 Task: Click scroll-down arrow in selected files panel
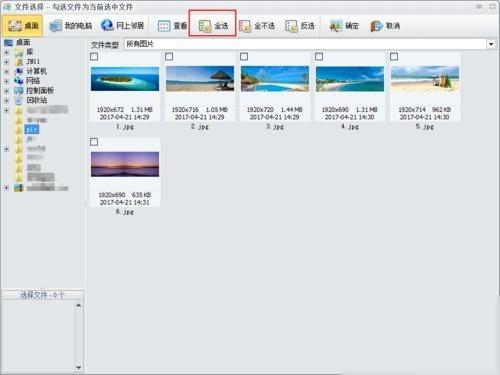tap(79, 367)
